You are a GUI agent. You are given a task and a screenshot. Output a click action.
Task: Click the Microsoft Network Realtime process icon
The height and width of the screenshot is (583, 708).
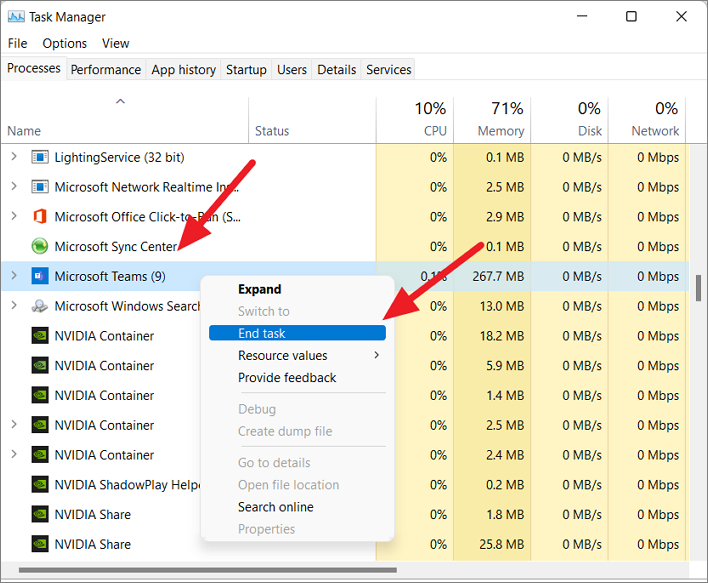(40, 187)
